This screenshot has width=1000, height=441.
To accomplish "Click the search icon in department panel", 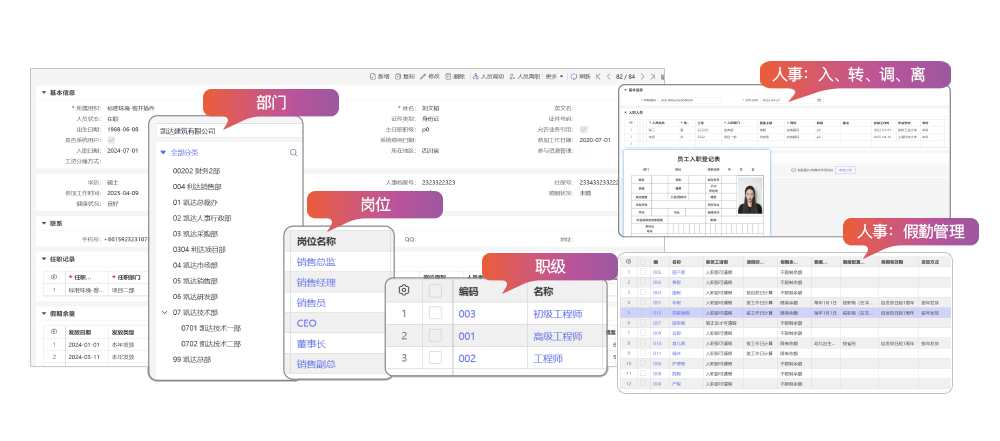I will click(293, 153).
